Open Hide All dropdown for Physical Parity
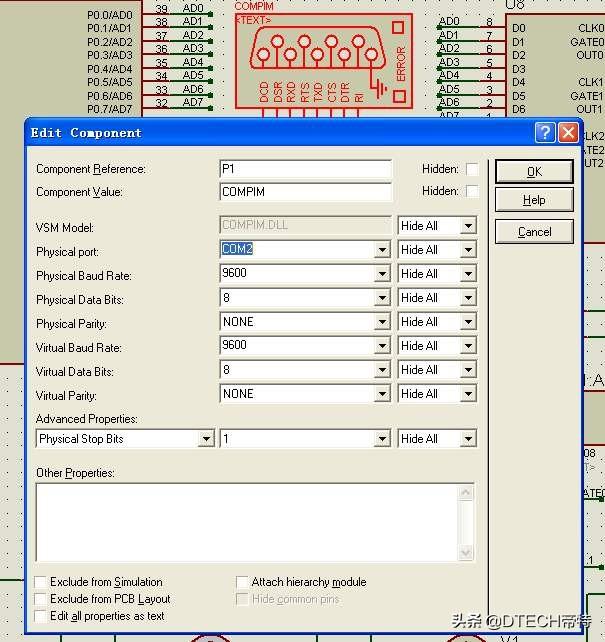Image resolution: width=605 pixels, height=642 pixels. (x=468, y=322)
